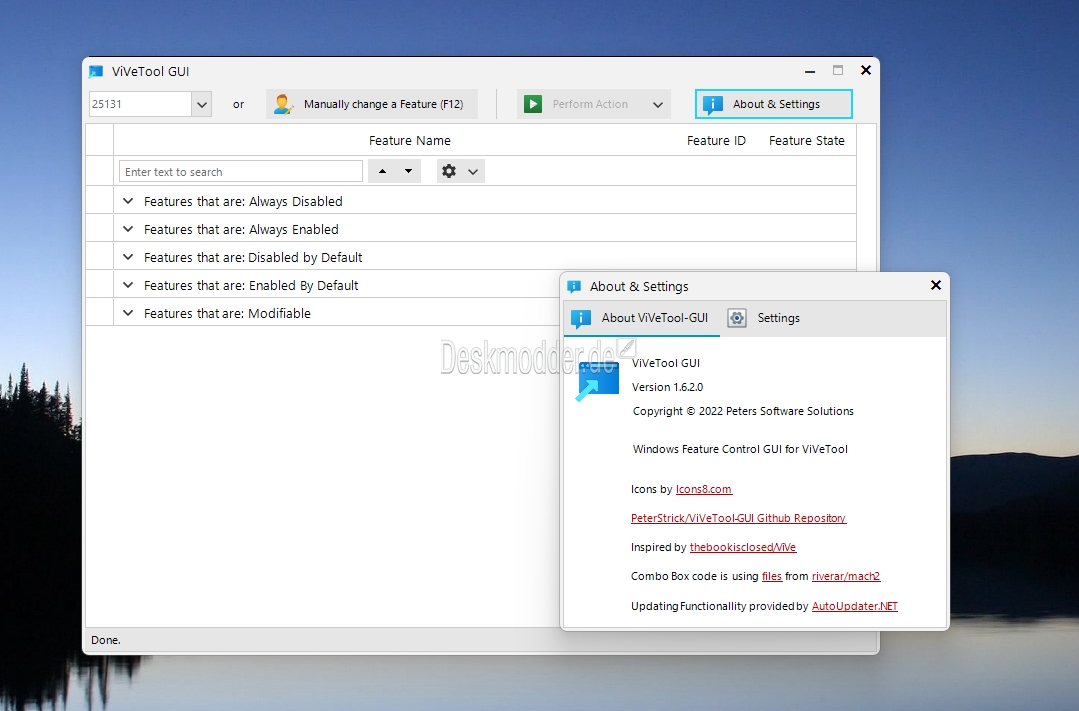Expand search options dropdown chevron
The height and width of the screenshot is (711, 1079).
pos(473,171)
